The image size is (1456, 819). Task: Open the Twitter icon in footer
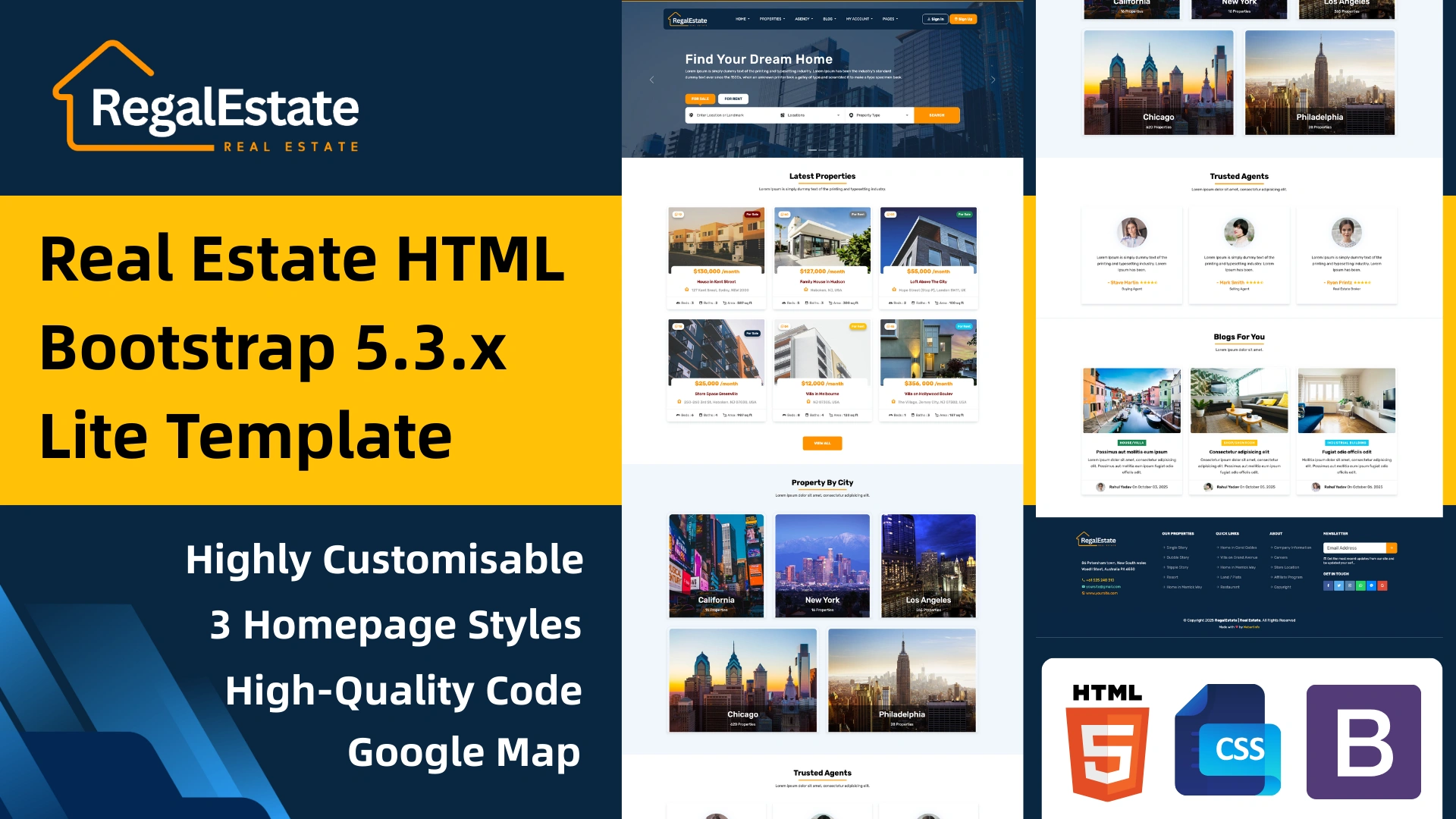coord(1338,585)
